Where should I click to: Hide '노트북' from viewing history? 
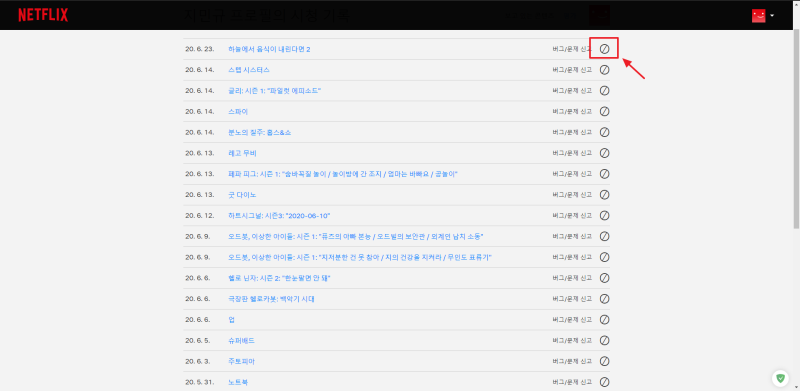click(604, 382)
